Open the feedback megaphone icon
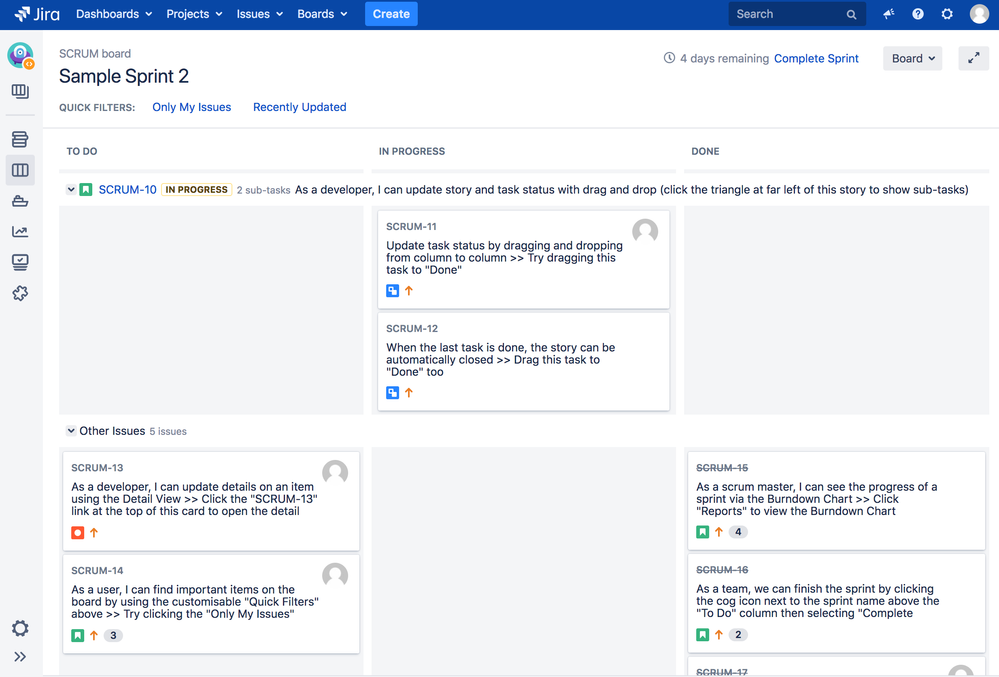Viewport: 999px width, 677px height. pyautogui.click(x=889, y=14)
